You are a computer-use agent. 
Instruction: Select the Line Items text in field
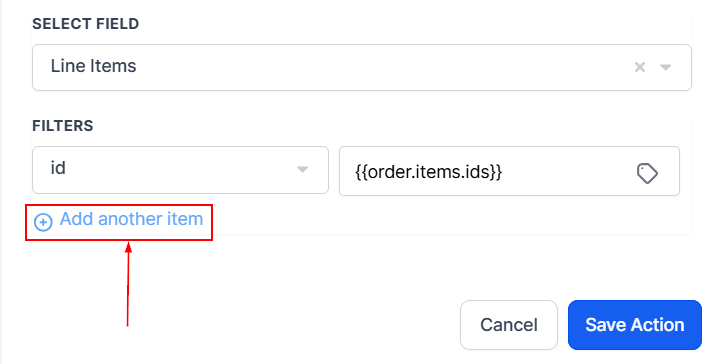[x=93, y=66]
